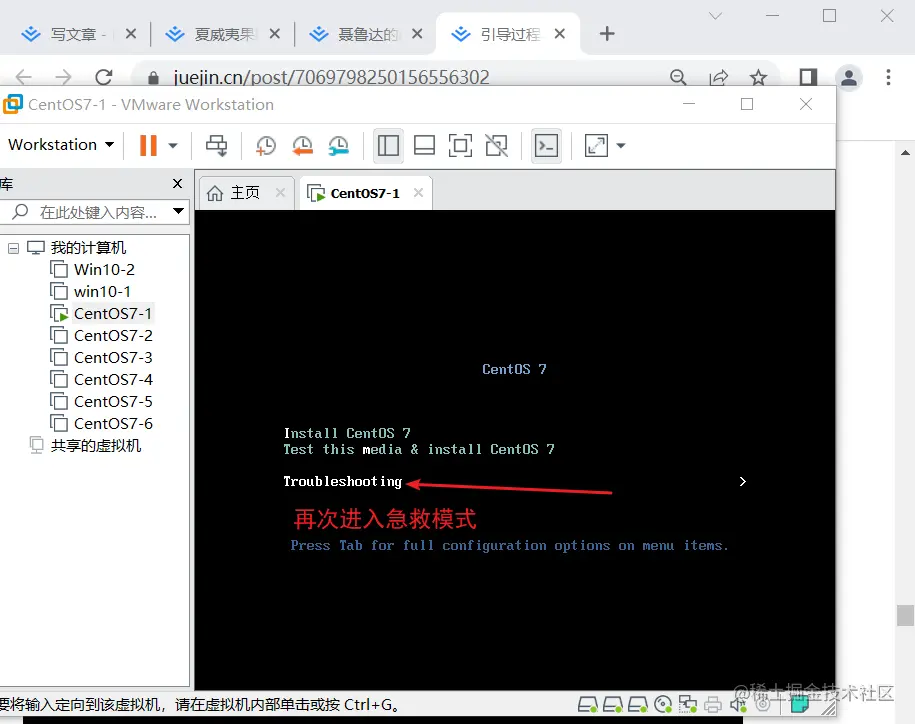This screenshot has width=915, height=724.
Task: Click the stretch guest display icon
Action: [596, 145]
